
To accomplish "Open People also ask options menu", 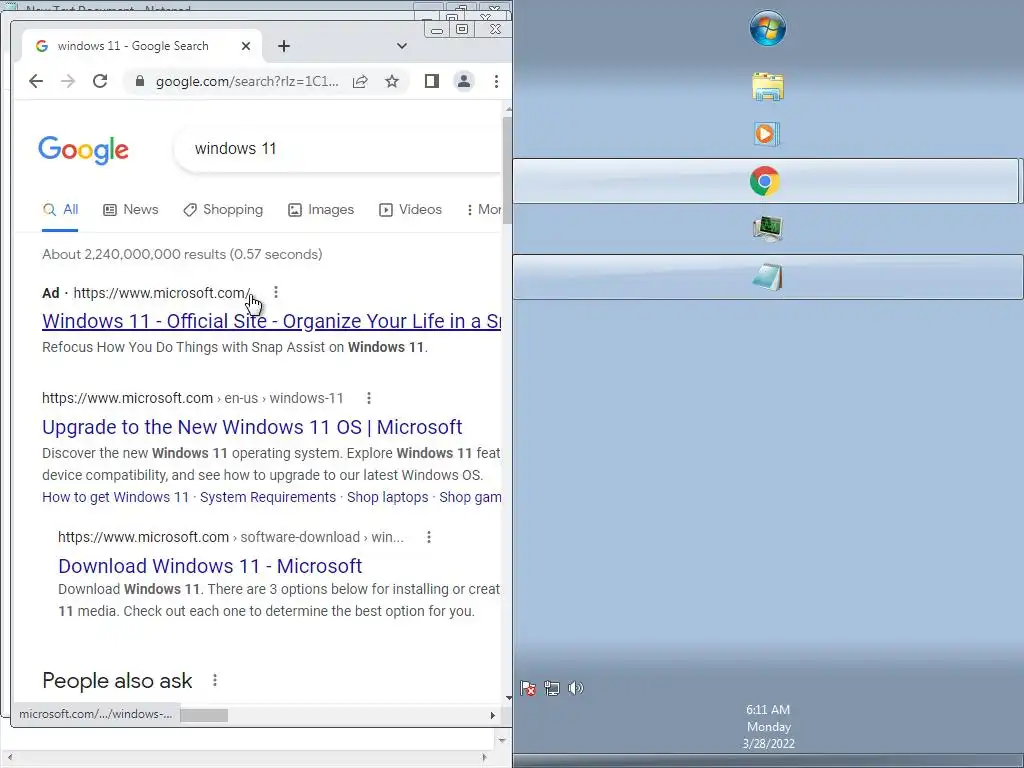I will tap(215, 680).
